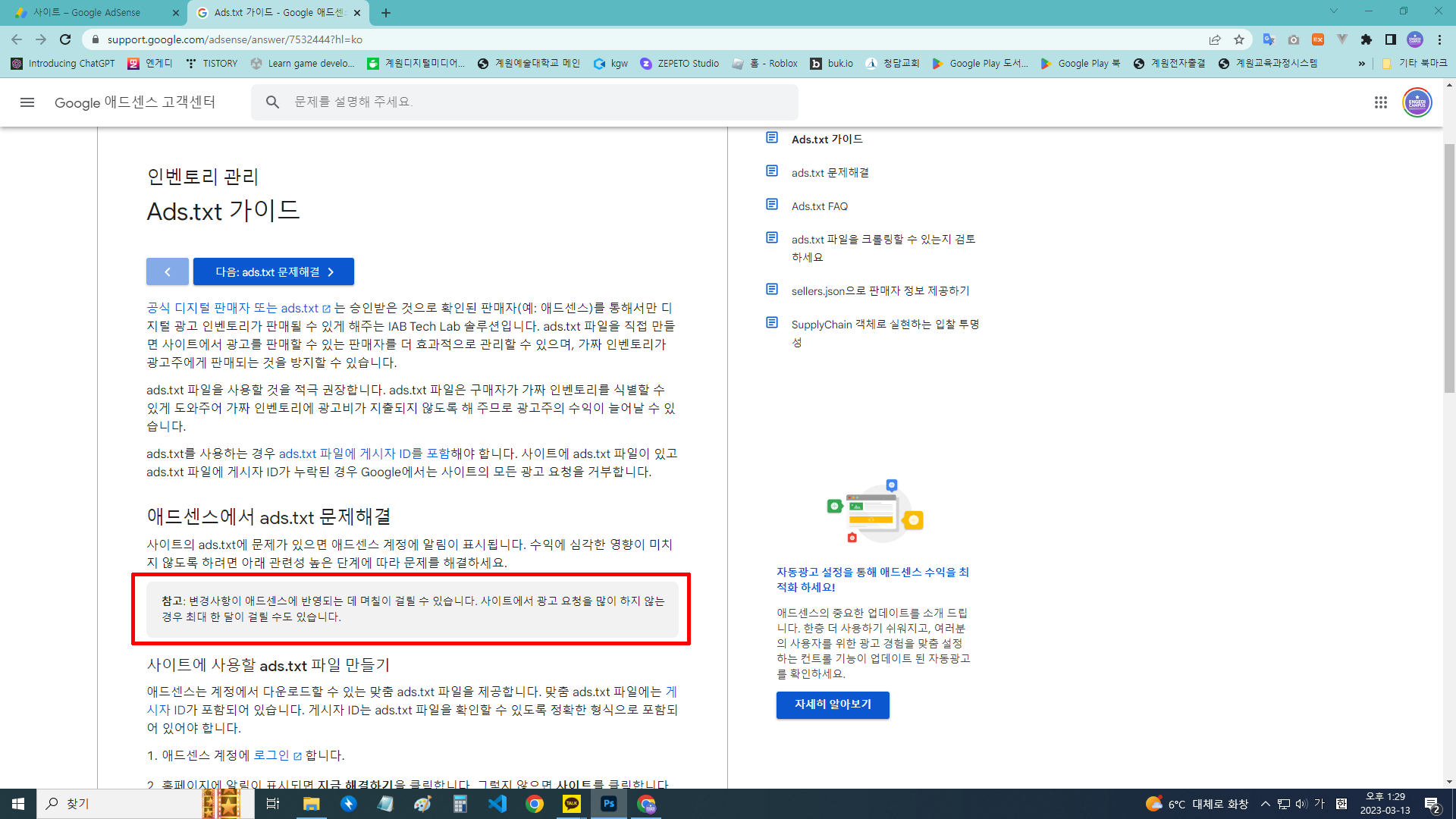Click the share page icon in address bar
The width and height of the screenshot is (1456, 819).
(1215, 39)
